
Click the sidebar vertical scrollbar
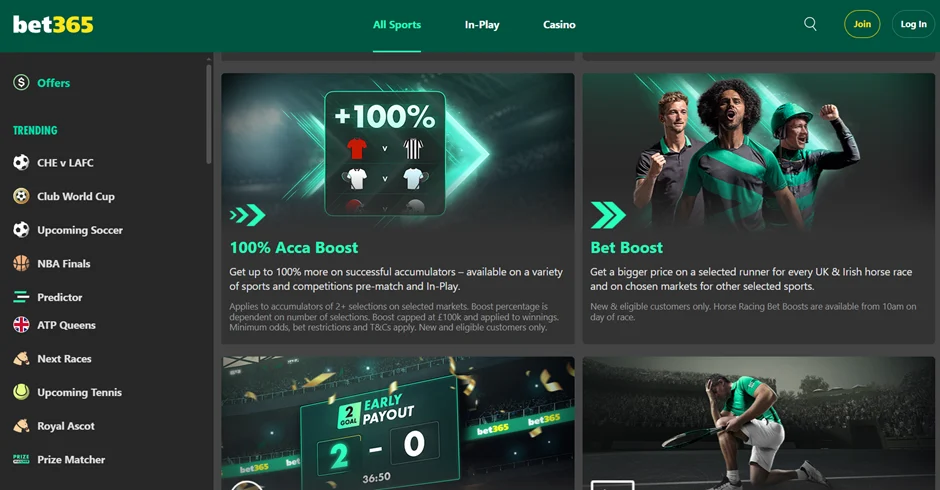209,114
